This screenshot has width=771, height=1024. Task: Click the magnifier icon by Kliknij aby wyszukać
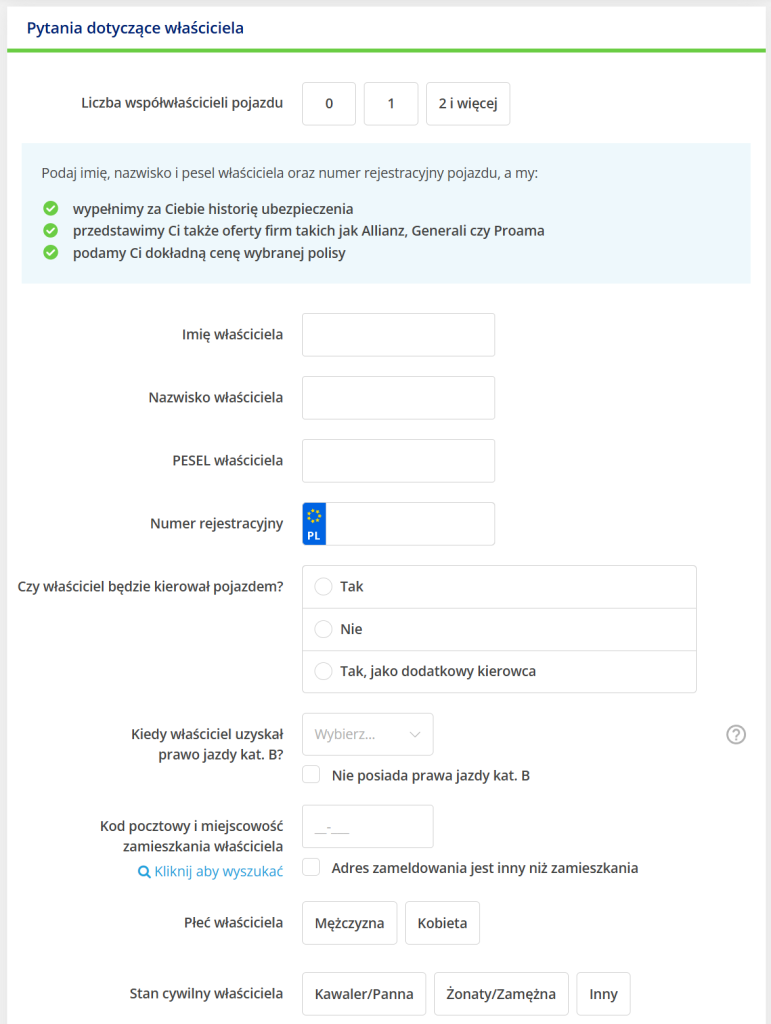coord(144,871)
